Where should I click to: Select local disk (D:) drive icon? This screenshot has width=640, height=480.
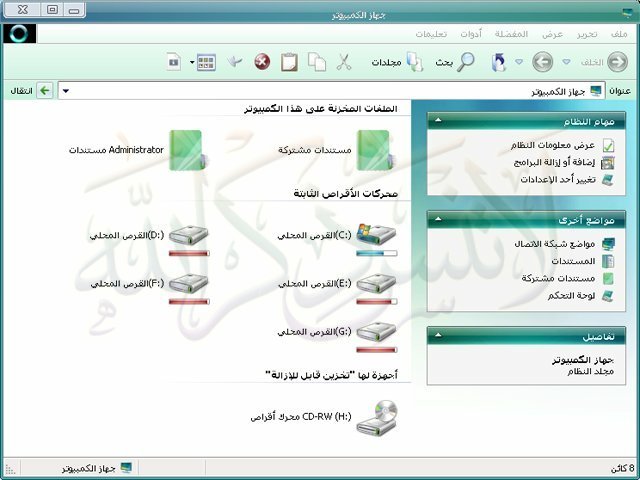click(x=189, y=236)
